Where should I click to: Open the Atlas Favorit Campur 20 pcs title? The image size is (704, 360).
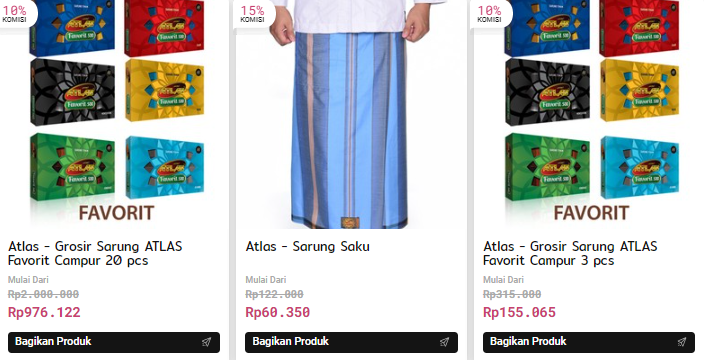[95, 253]
